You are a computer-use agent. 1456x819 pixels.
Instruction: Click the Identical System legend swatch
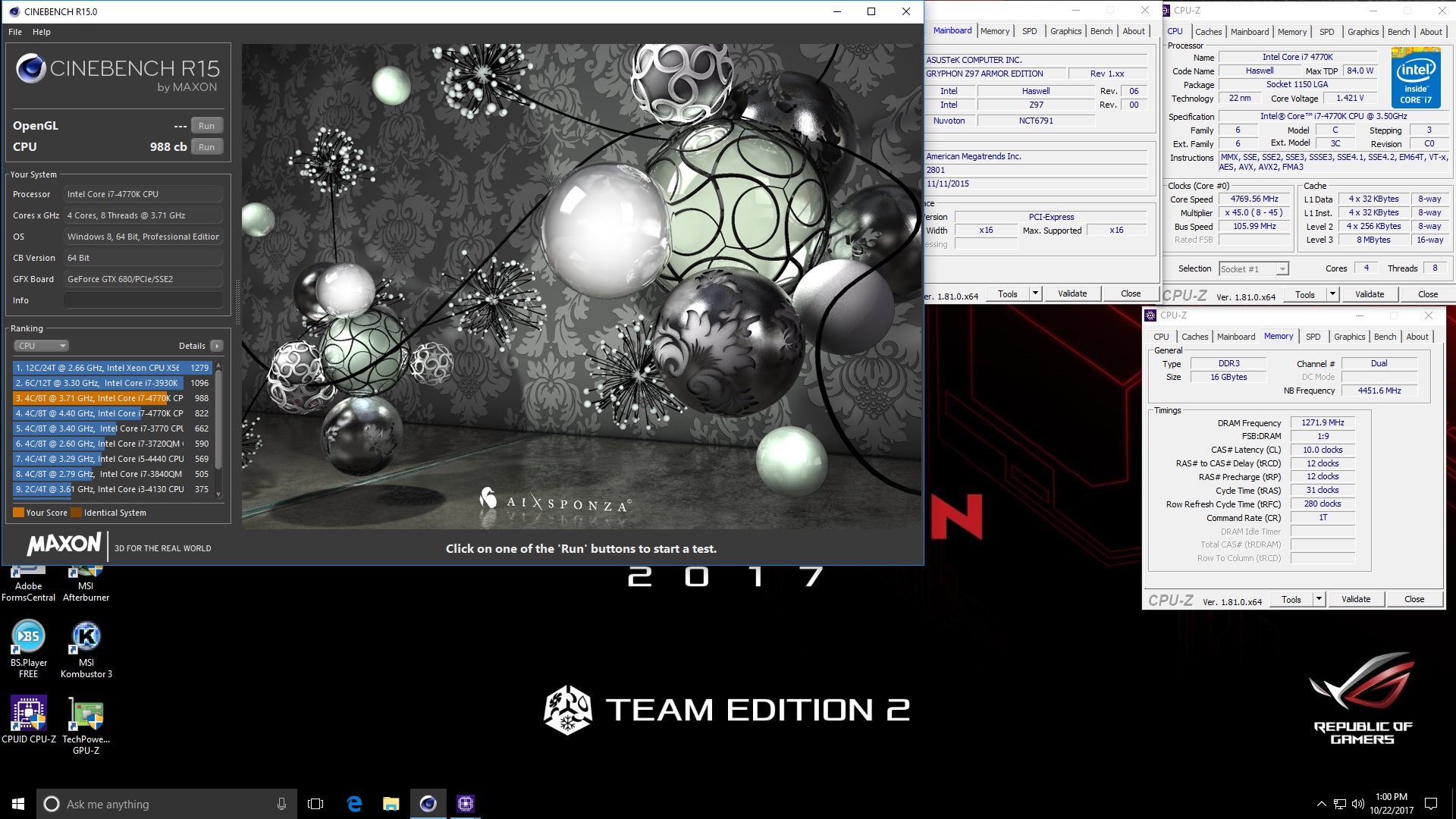[x=76, y=513]
